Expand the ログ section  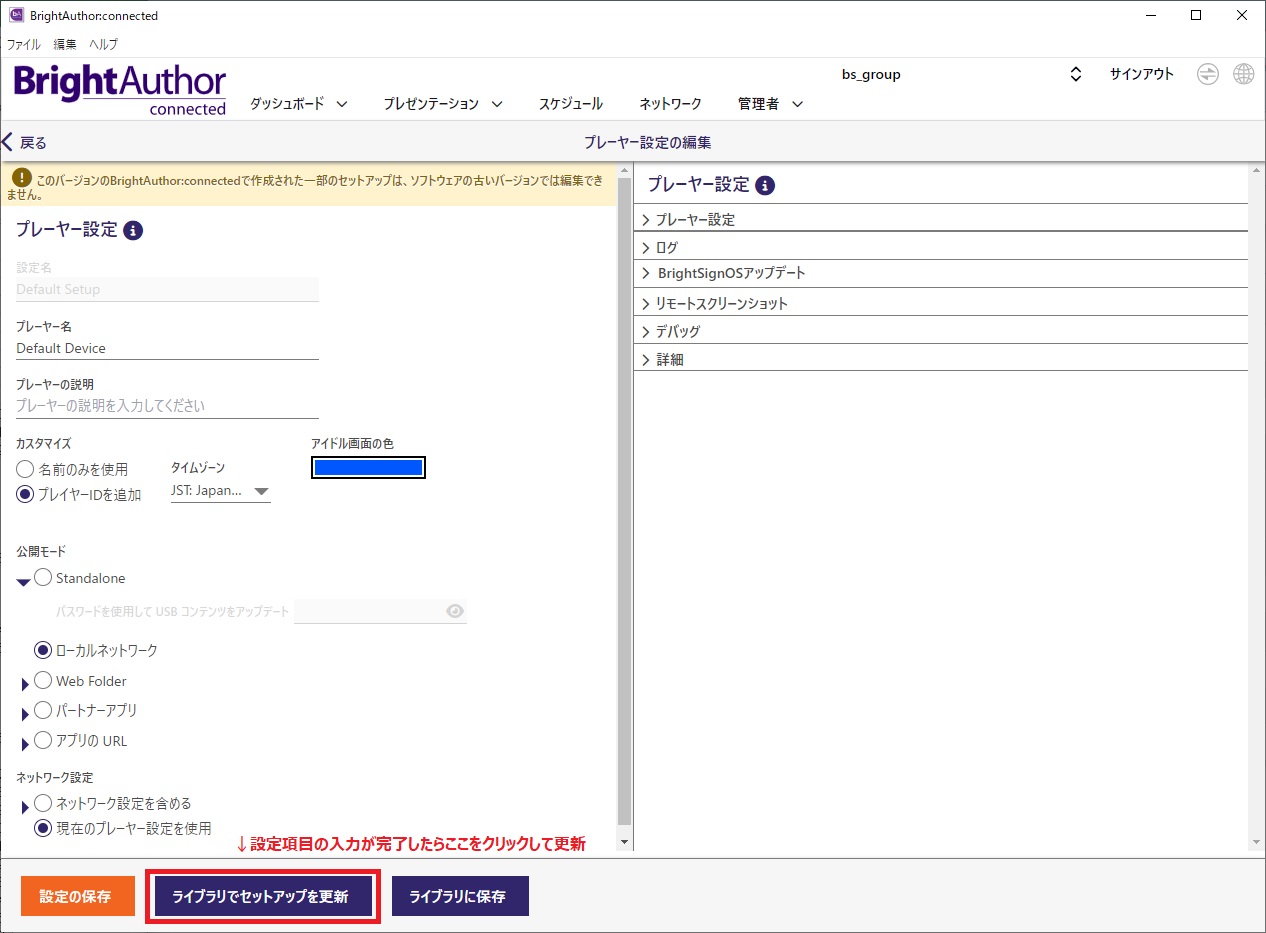click(941, 247)
